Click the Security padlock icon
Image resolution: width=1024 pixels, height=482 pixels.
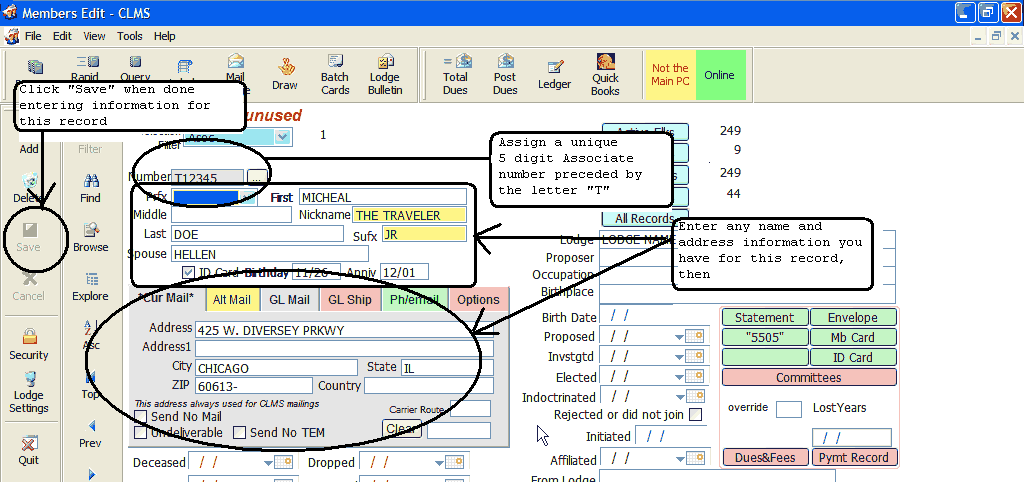(x=28, y=344)
